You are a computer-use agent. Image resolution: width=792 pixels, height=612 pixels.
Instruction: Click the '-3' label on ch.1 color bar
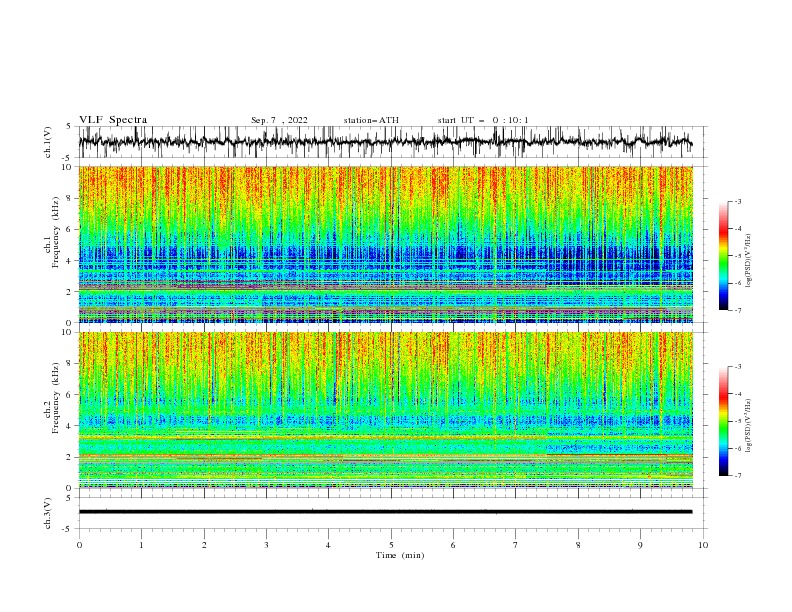pos(737,201)
